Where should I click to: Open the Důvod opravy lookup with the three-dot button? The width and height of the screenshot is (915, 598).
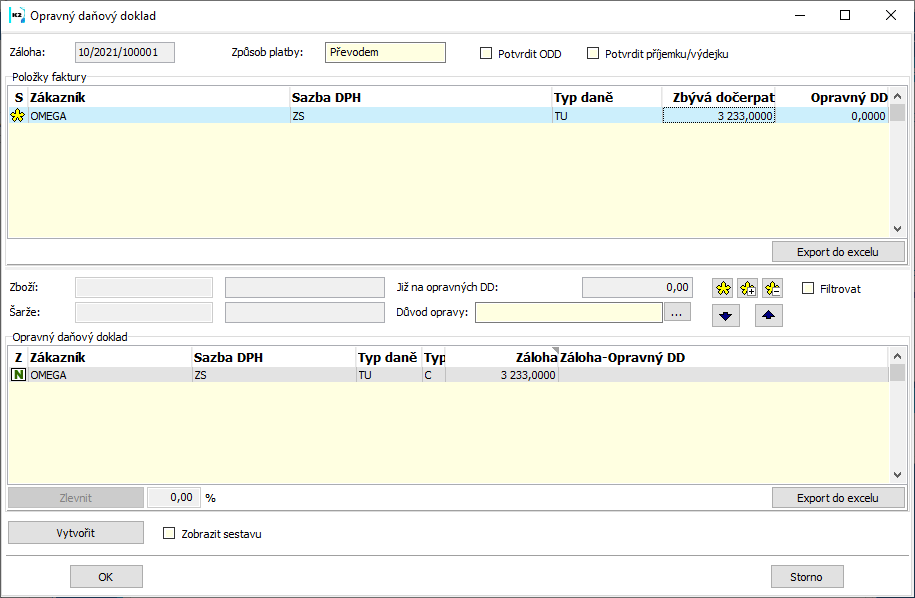[676, 313]
